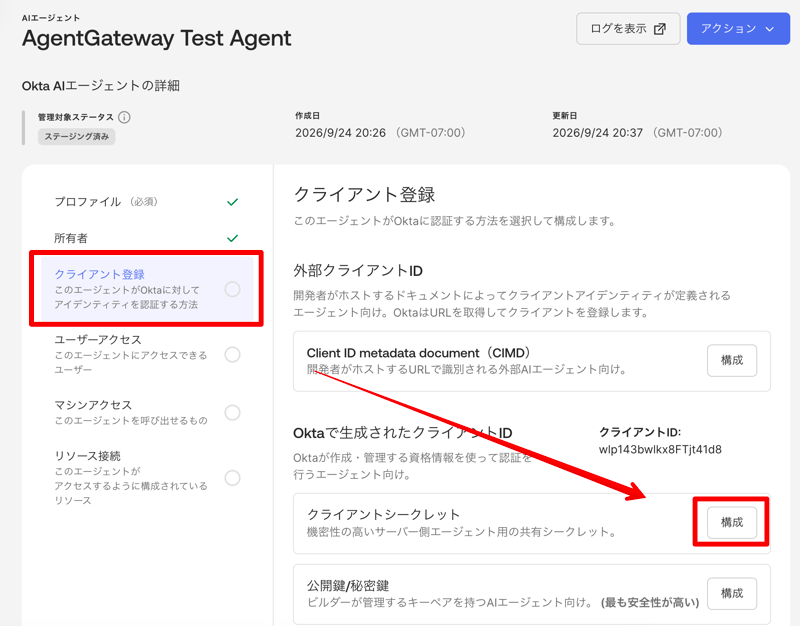This screenshot has width=800, height=626.
Task: Open the リソース接続 step
Action: click(x=146, y=478)
